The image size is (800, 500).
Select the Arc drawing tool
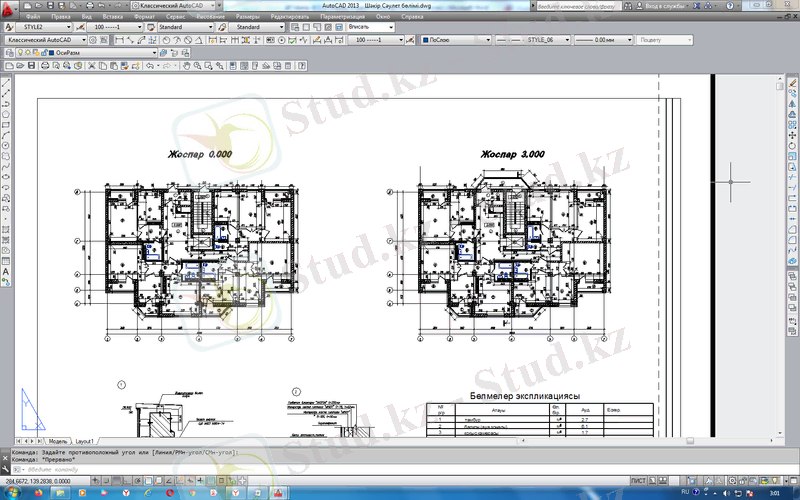tap(6, 135)
